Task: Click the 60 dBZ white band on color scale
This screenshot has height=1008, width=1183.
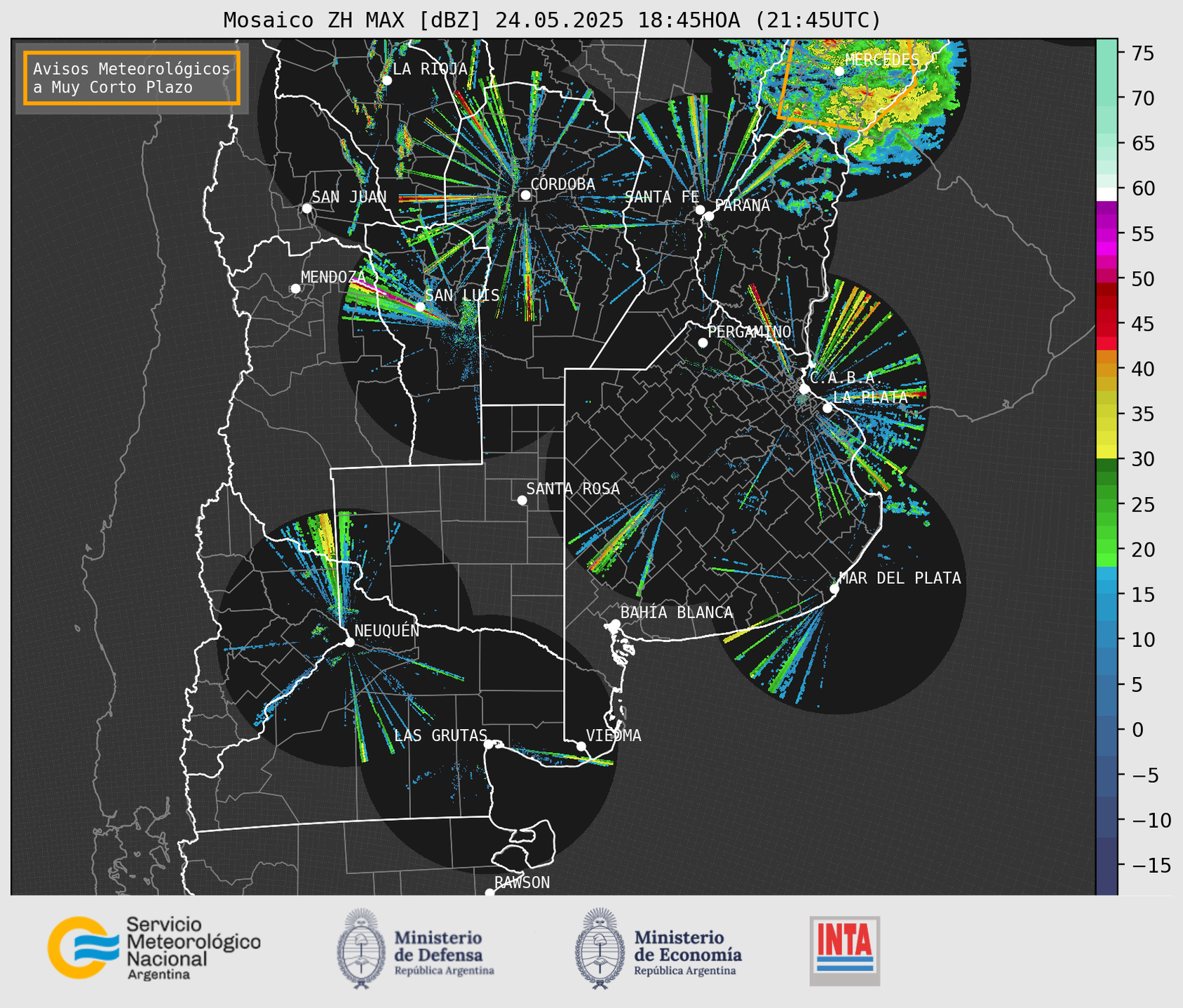Action: (x=1106, y=193)
